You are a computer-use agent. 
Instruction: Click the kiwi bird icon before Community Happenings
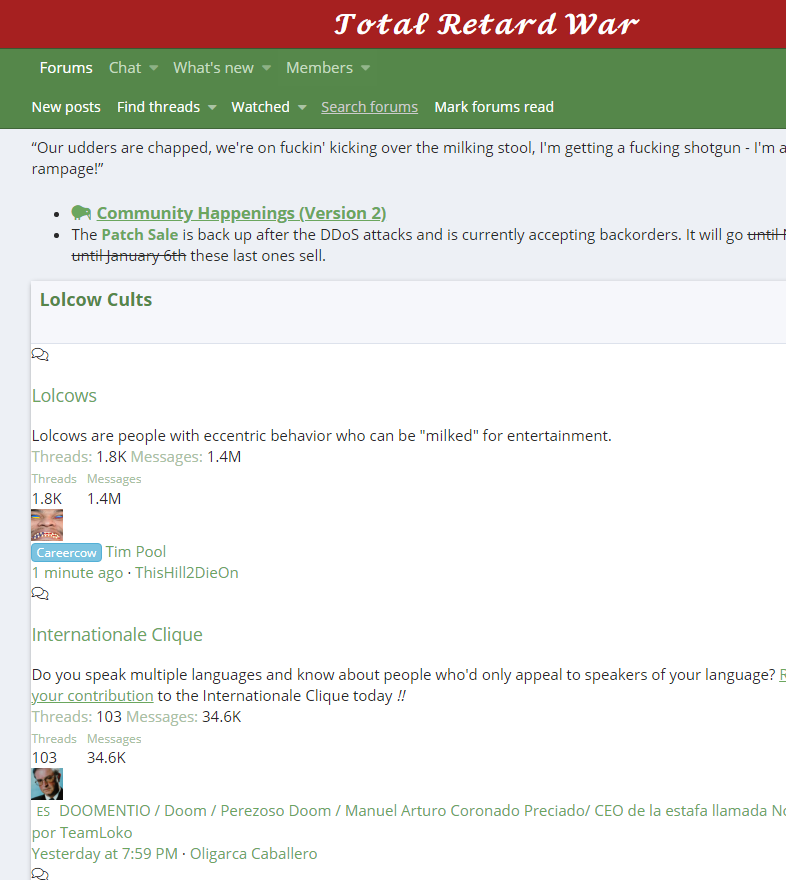81,213
